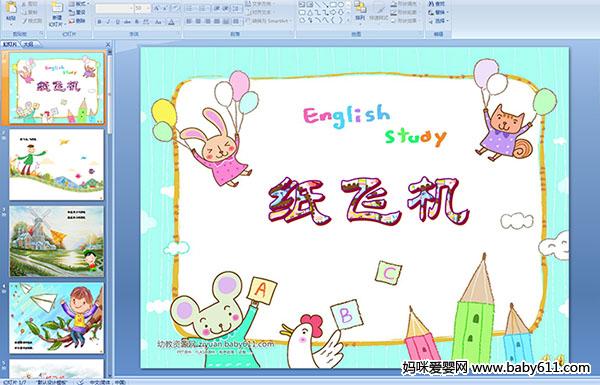Toggle Underline formatting in ribbon
This screenshot has height=385, width=600.
click(117, 22)
